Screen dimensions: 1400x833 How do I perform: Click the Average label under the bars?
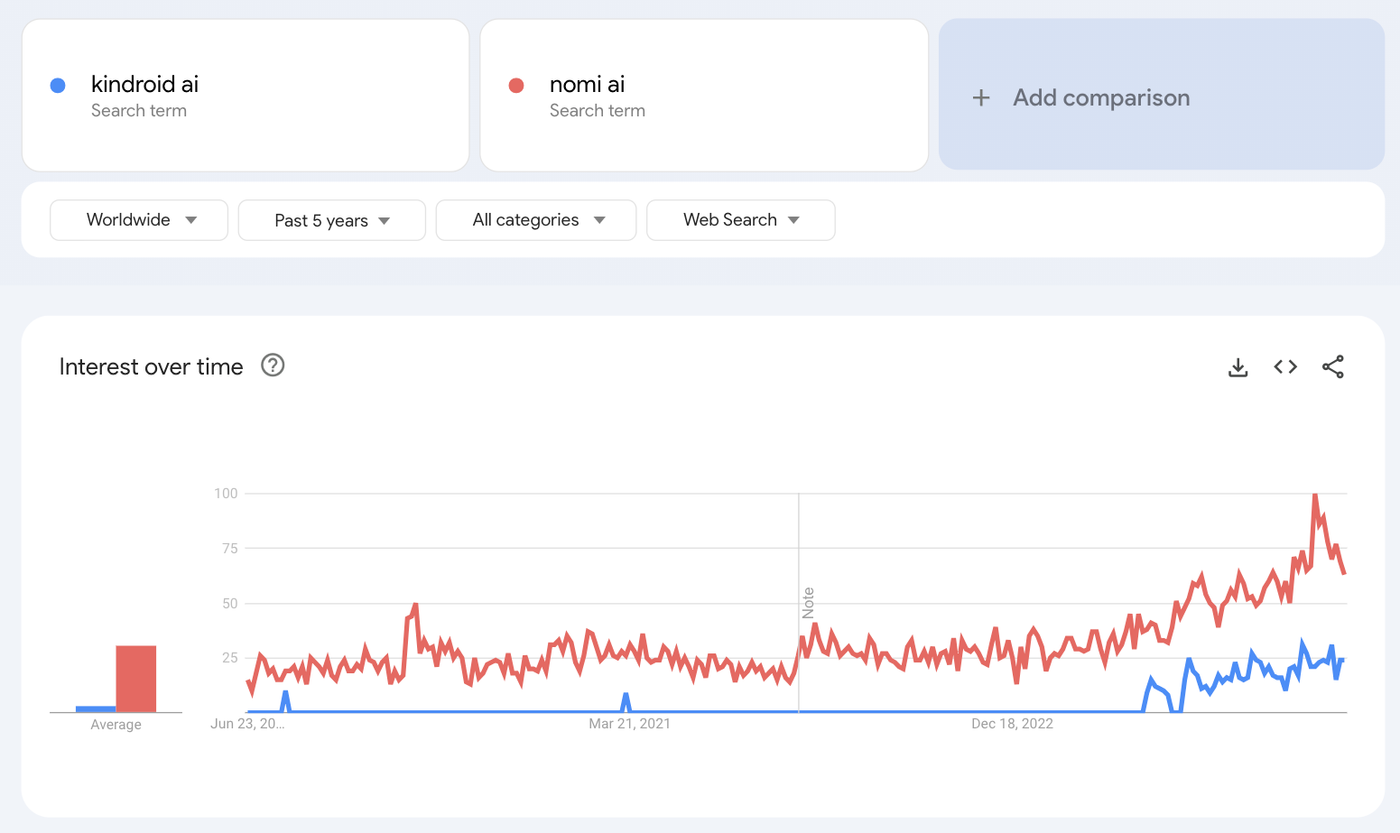(x=116, y=725)
